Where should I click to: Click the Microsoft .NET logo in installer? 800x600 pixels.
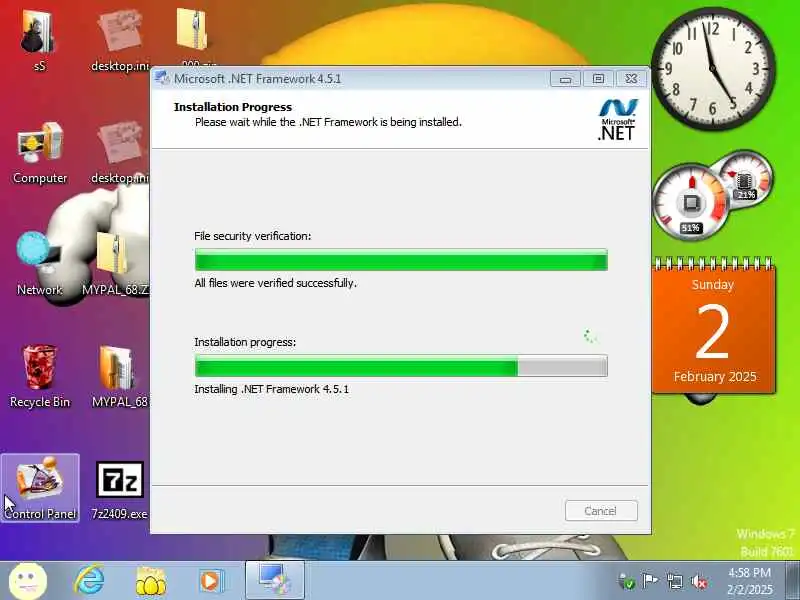click(617, 120)
